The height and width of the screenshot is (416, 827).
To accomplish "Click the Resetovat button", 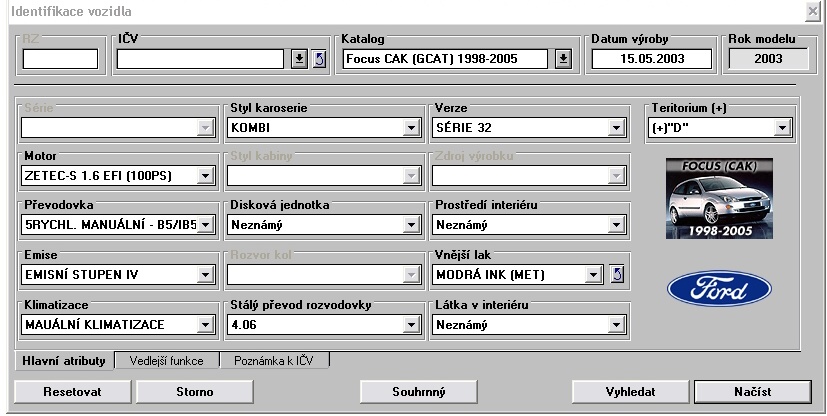I will [x=73, y=391].
